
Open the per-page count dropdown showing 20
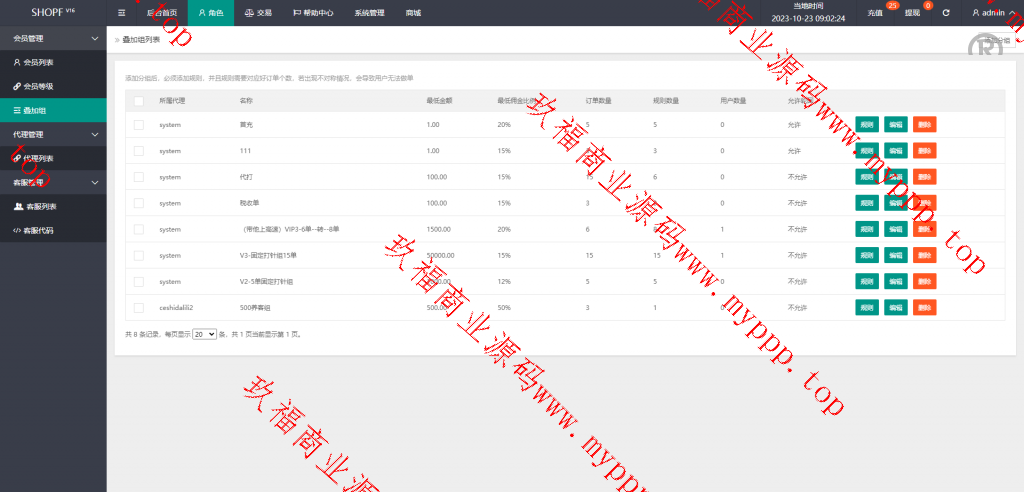(204, 334)
